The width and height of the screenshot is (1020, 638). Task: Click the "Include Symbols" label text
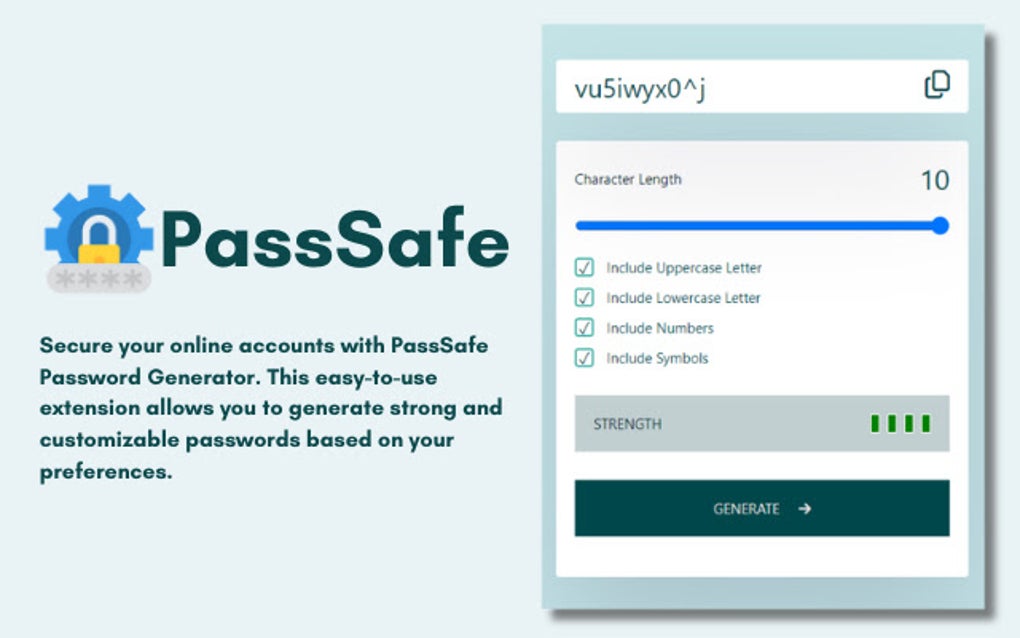[657, 358]
